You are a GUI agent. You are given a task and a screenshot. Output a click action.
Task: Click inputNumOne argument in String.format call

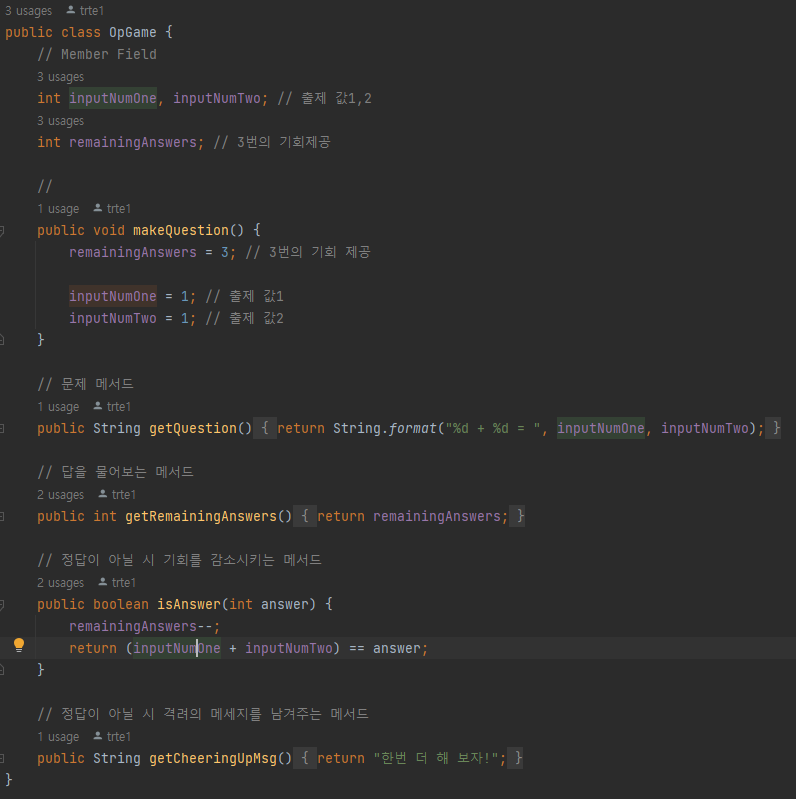[x=600, y=428]
